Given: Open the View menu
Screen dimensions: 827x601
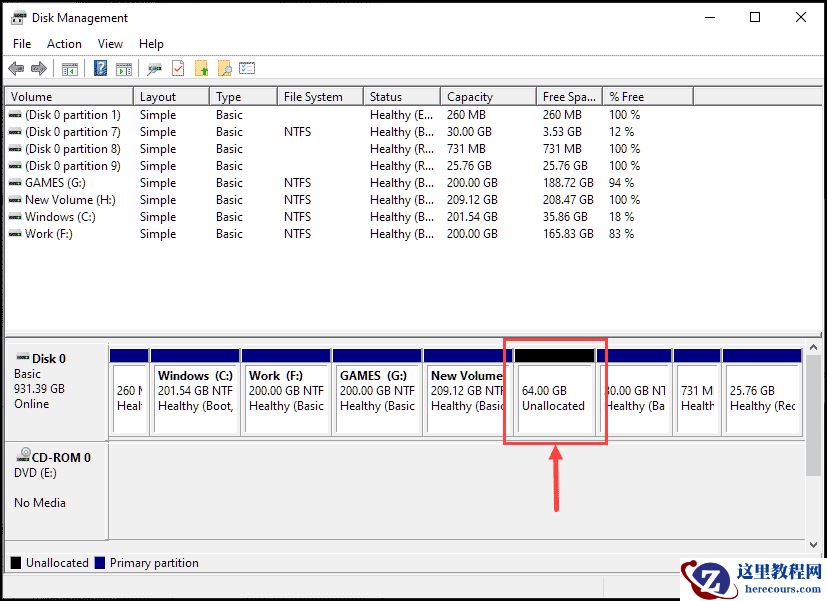Looking at the screenshot, I should pyautogui.click(x=110, y=43).
